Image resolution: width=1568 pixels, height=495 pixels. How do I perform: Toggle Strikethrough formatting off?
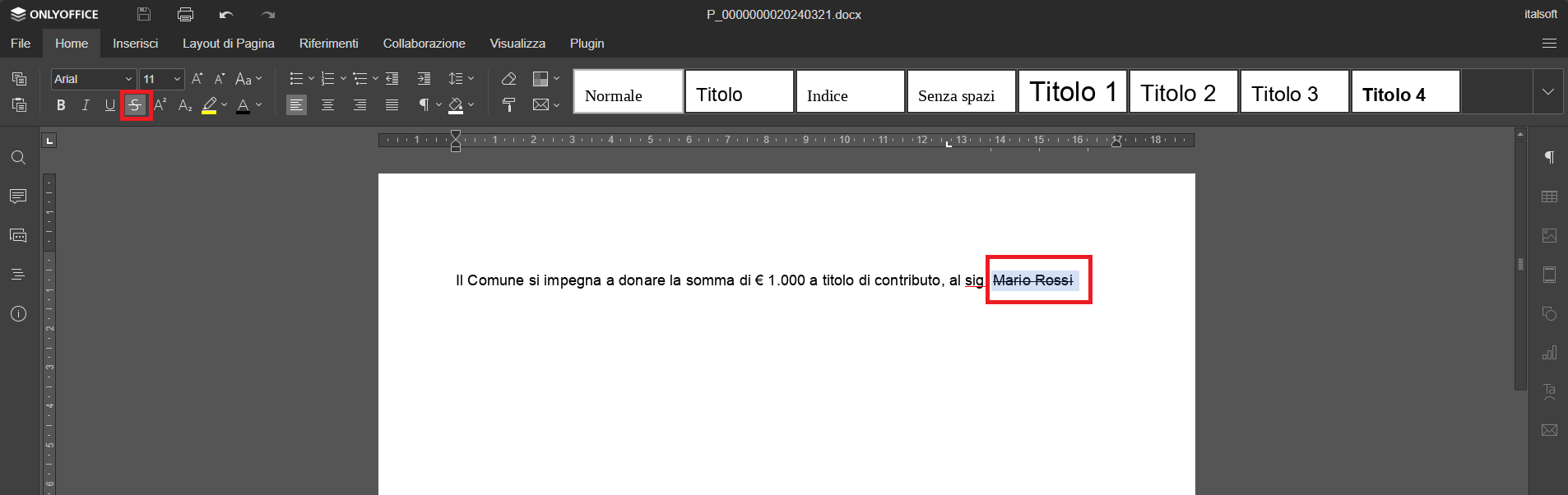136,105
